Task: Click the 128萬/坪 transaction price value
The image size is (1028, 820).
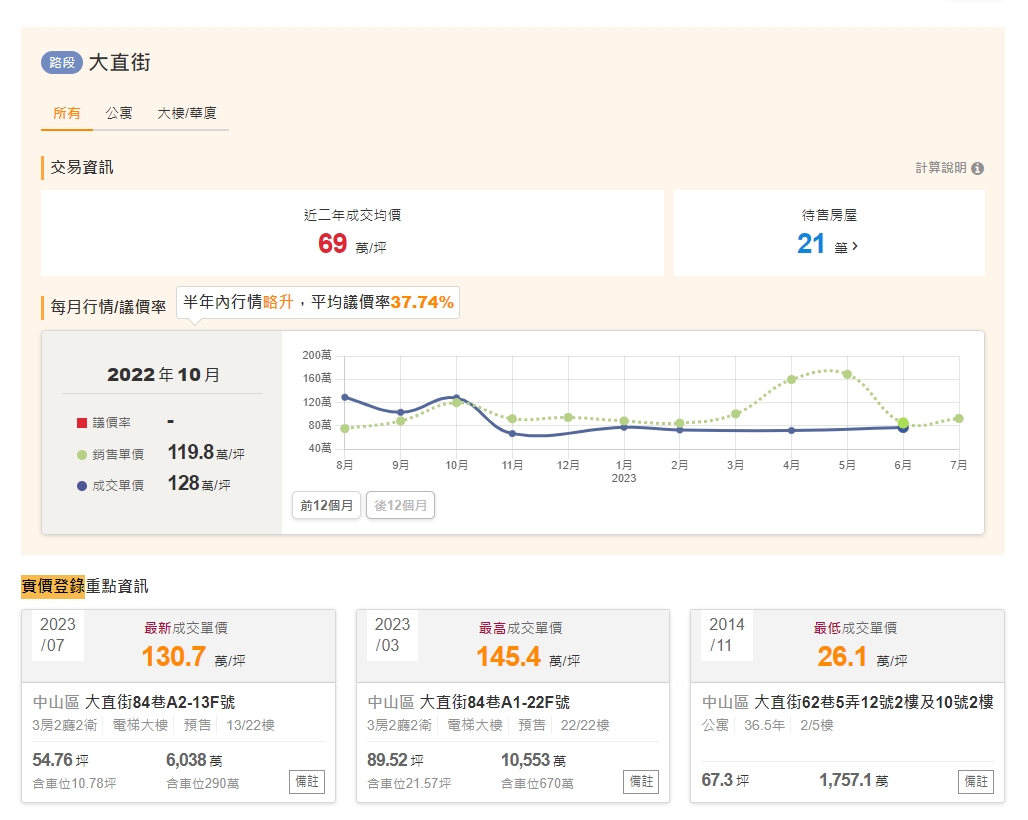Action: tap(199, 484)
